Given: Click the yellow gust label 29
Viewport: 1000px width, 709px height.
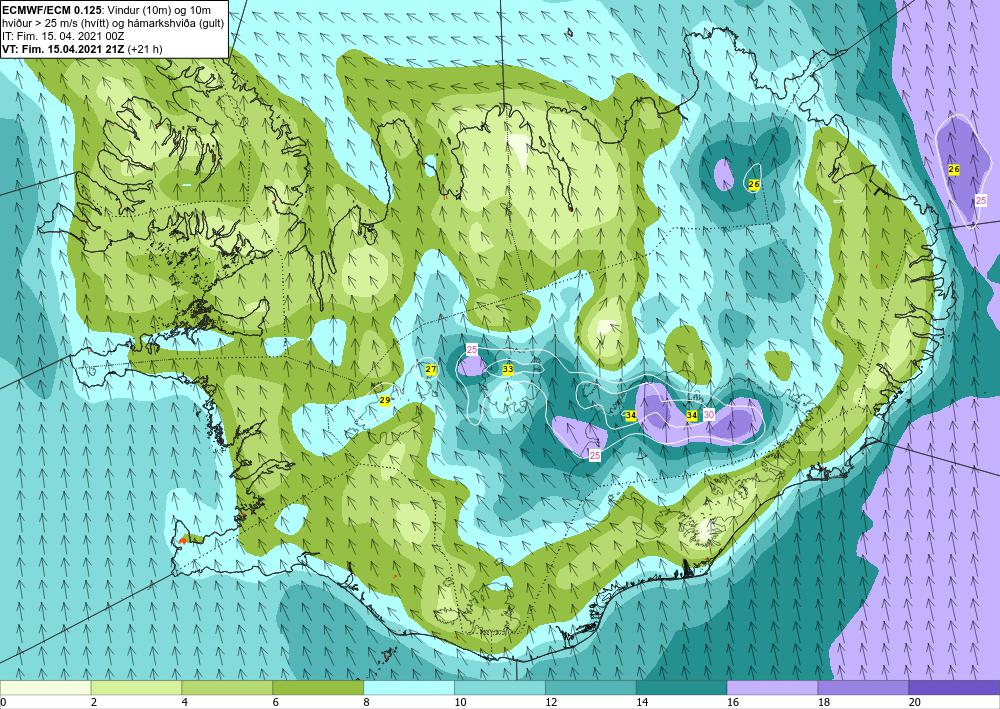Looking at the screenshot, I should (x=385, y=400).
